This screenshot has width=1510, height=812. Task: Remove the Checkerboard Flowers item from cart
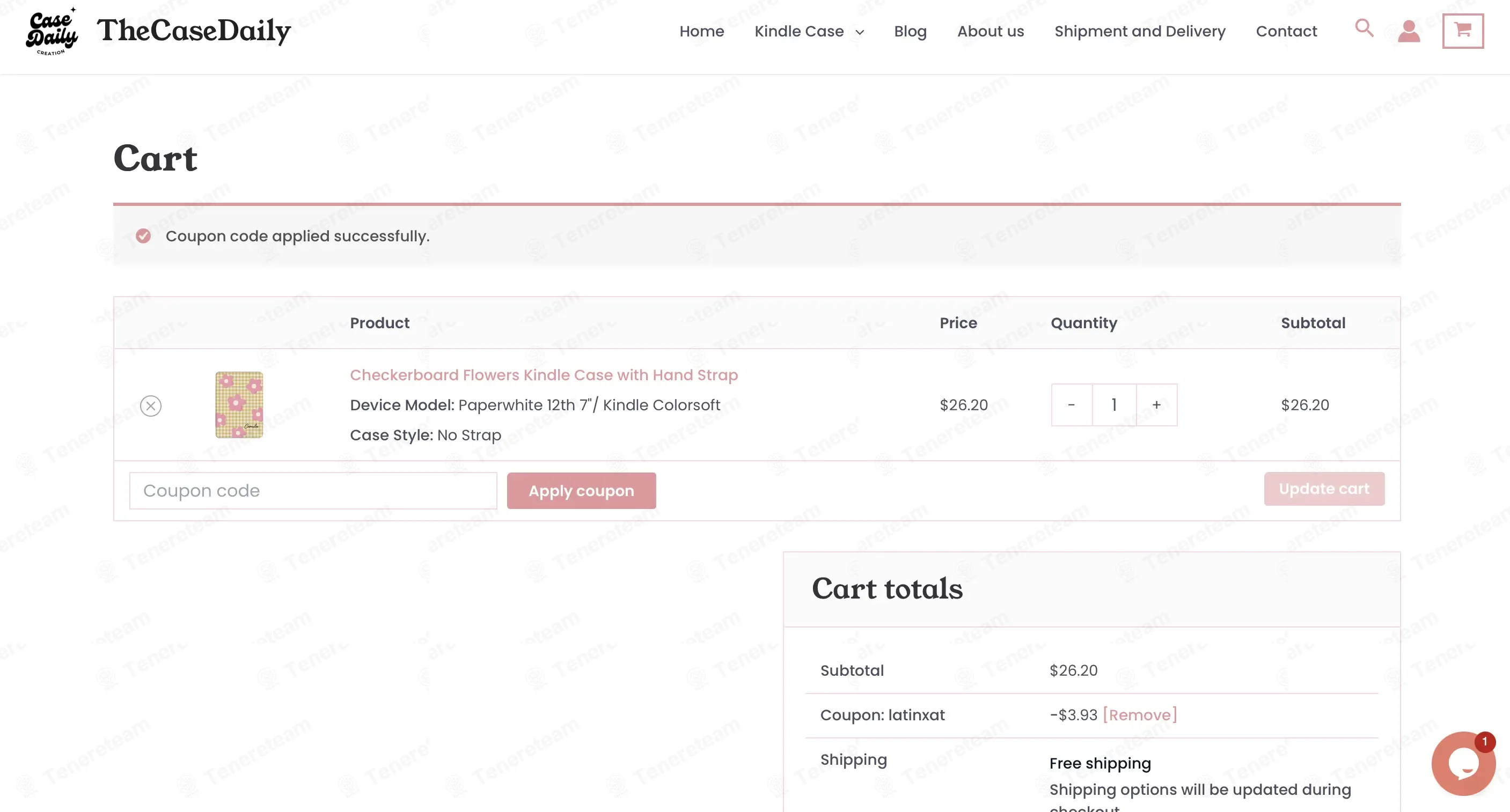[151, 405]
